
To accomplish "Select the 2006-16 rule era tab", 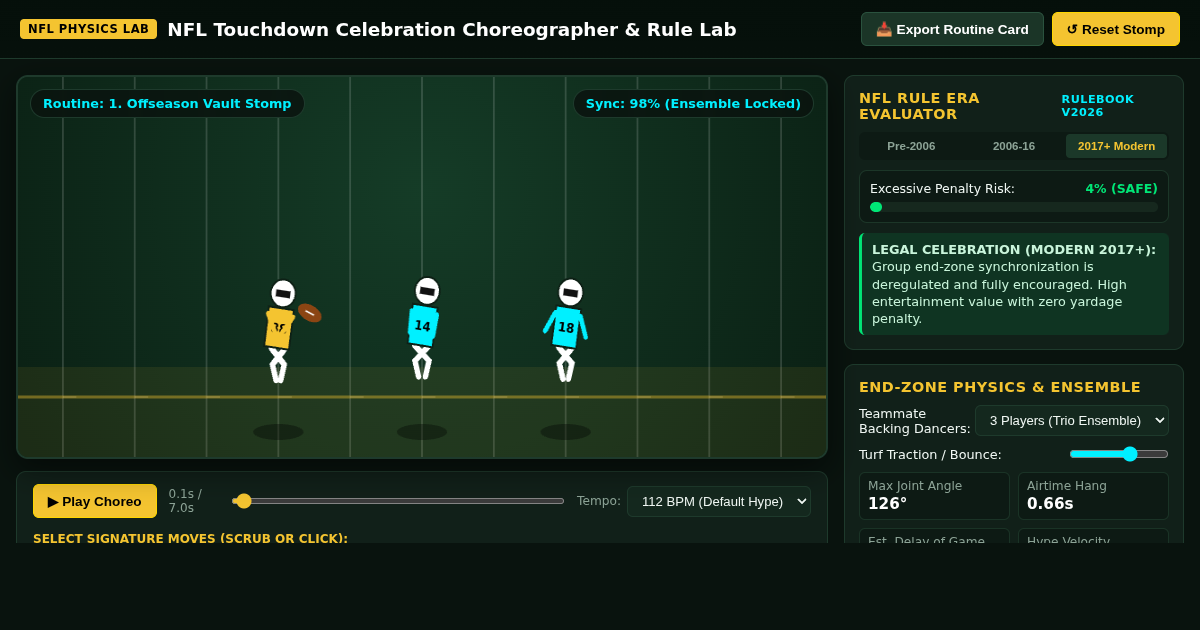I will 1014,146.
